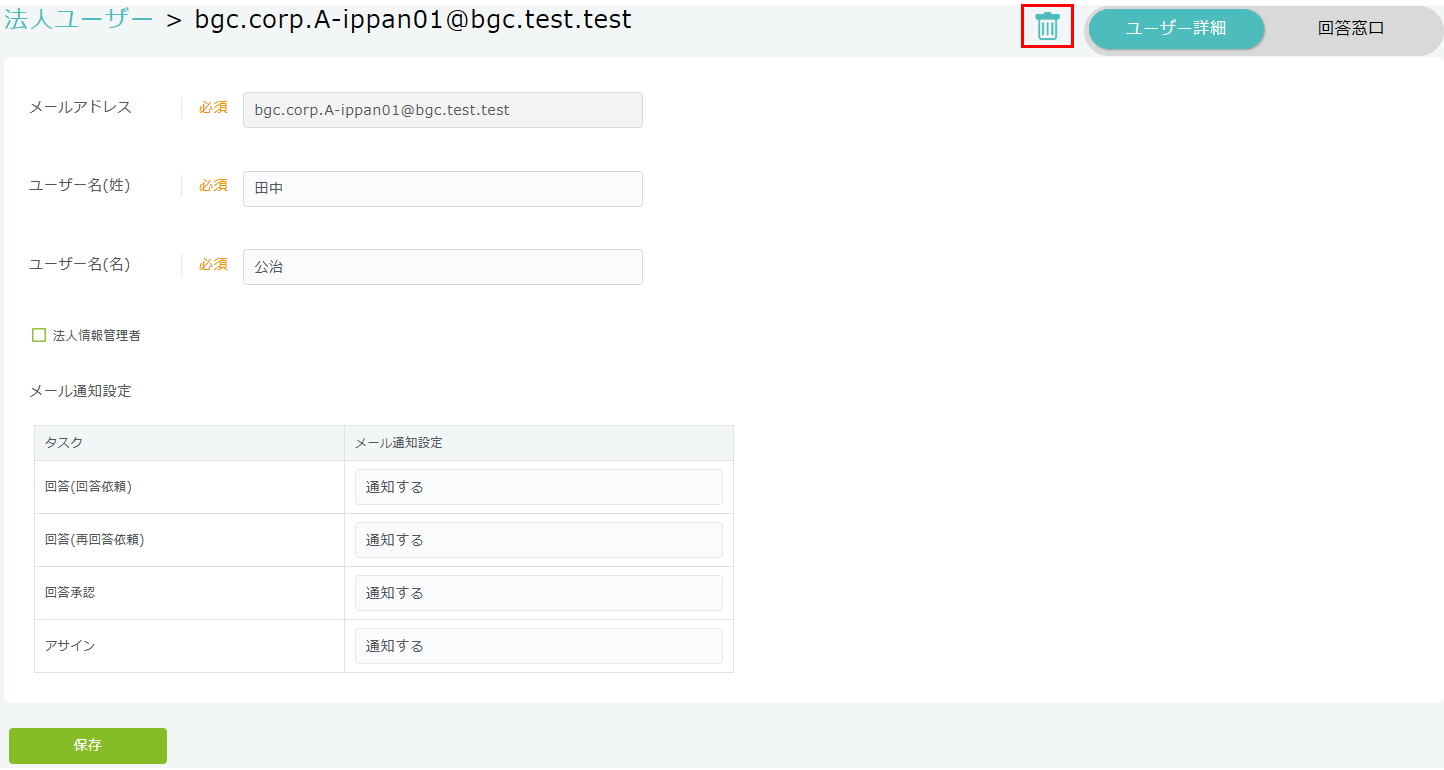Click the trash can delete icon

(1047, 27)
